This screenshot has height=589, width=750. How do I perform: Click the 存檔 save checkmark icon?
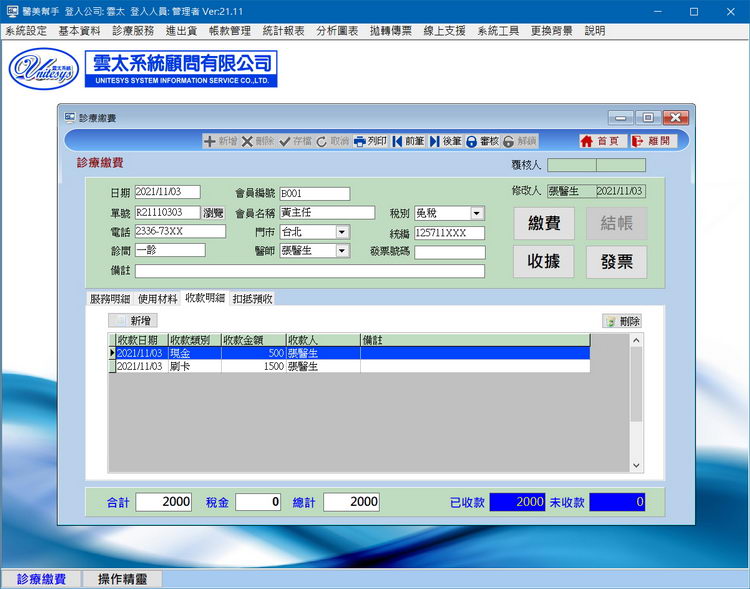(x=296, y=141)
